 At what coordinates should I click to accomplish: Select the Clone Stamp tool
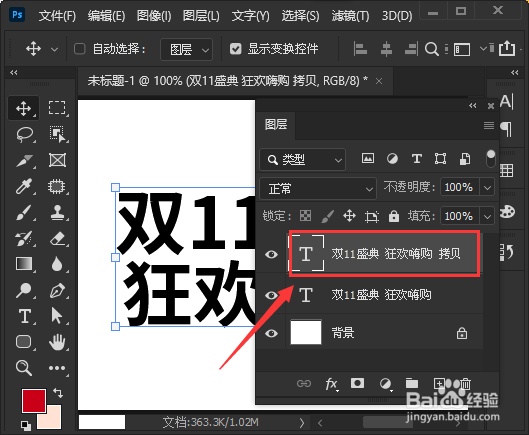tap(57, 213)
